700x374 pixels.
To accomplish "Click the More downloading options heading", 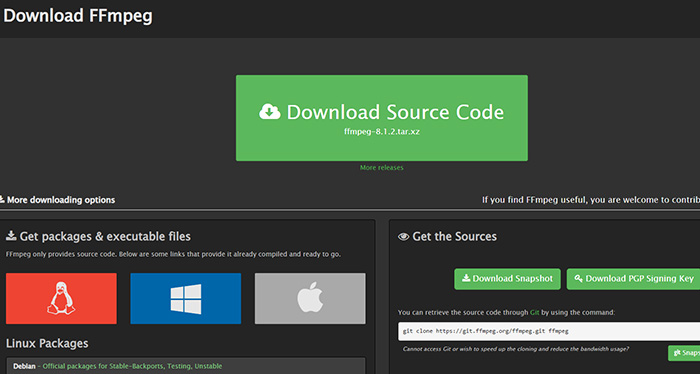I will point(58,200).
